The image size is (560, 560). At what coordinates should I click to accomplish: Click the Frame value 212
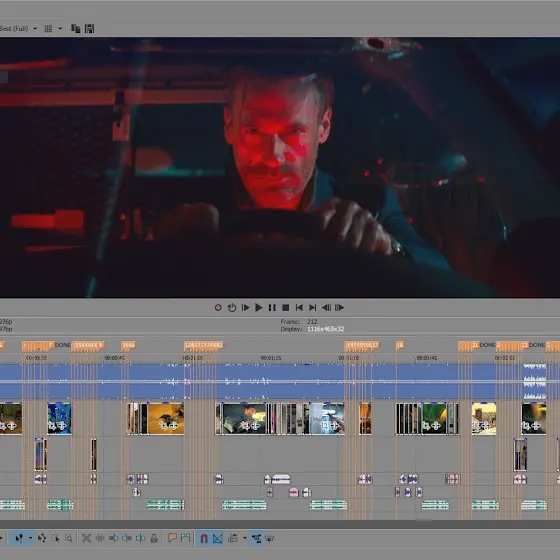[312, 321]
